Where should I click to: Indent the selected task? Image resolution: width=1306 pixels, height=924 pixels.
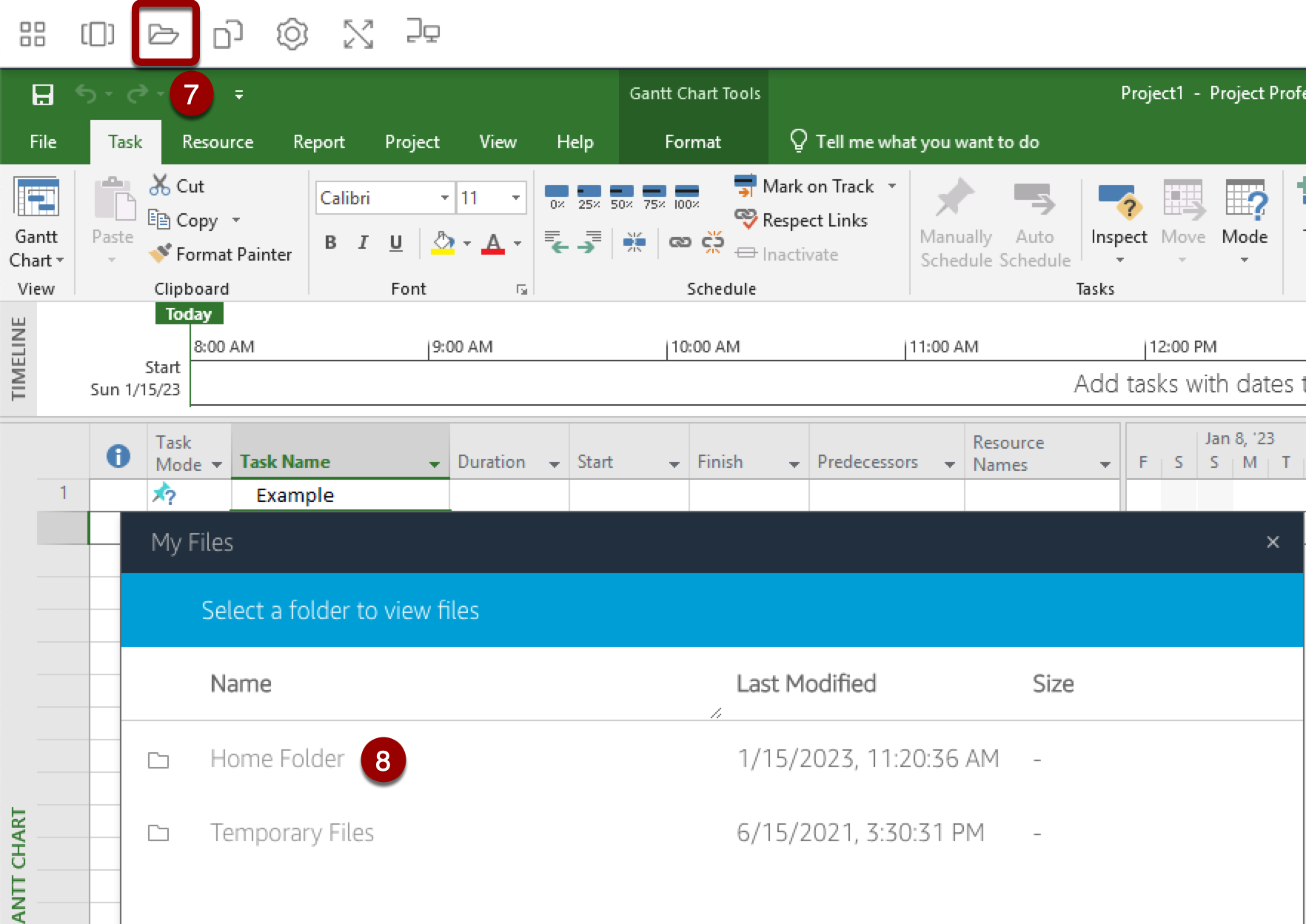[589, 242]
